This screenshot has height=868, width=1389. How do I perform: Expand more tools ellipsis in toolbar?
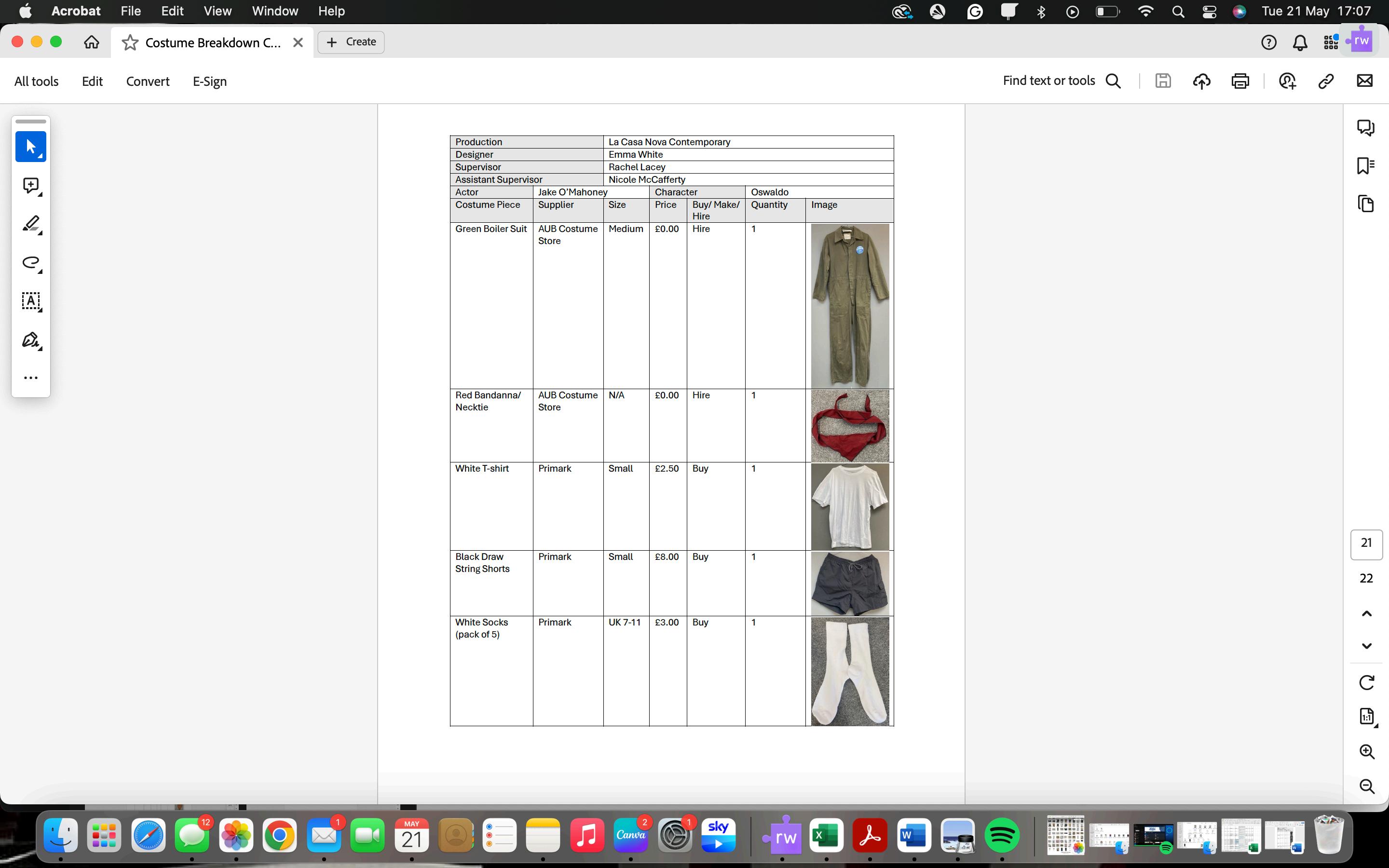pos(30,378)
